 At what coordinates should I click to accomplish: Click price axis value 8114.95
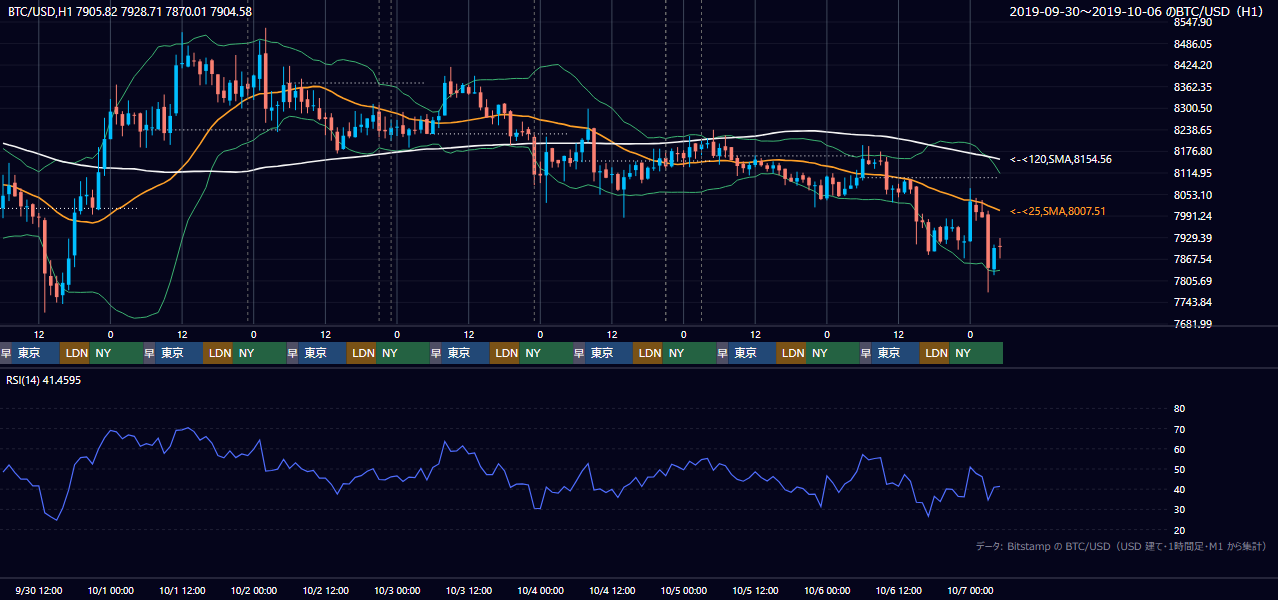click(x=1193, y=173)
